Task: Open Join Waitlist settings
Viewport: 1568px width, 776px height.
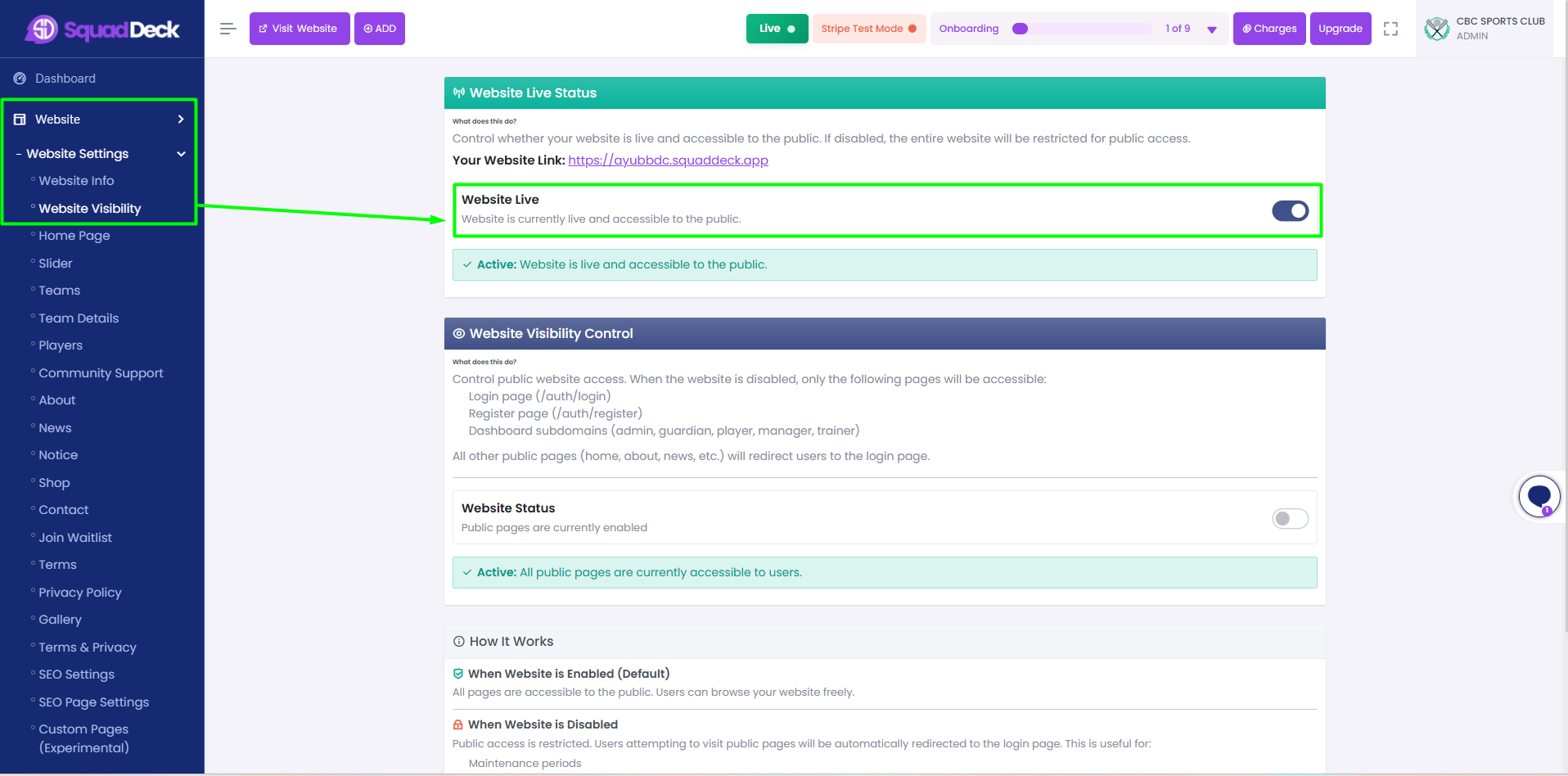Action: click(75, 538)
